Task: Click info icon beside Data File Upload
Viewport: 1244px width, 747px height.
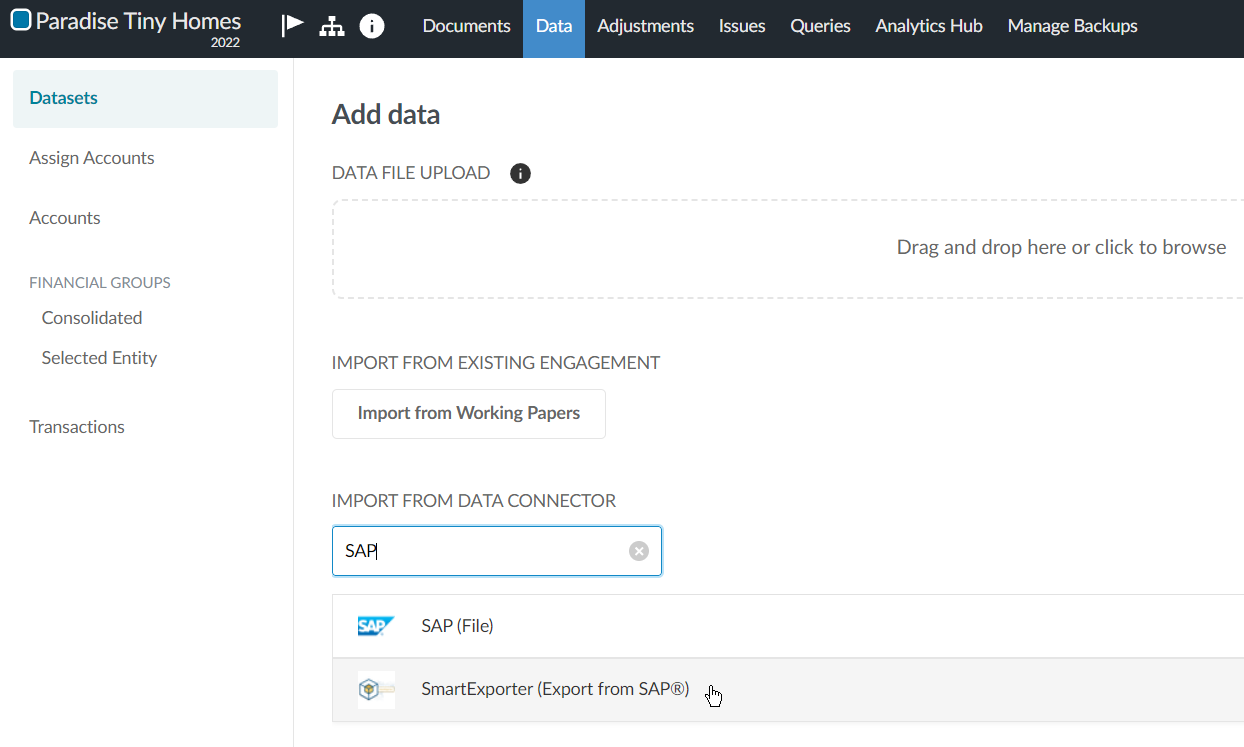Action: click(x=520, y=173)
